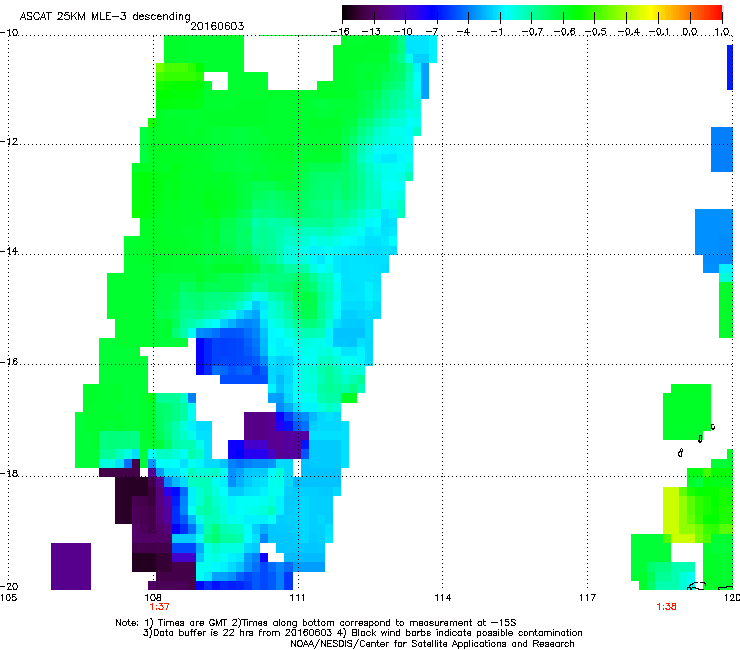Click the colorbar tick label -0.4
Screen dimensions: 740x650
tap(628, 32)
